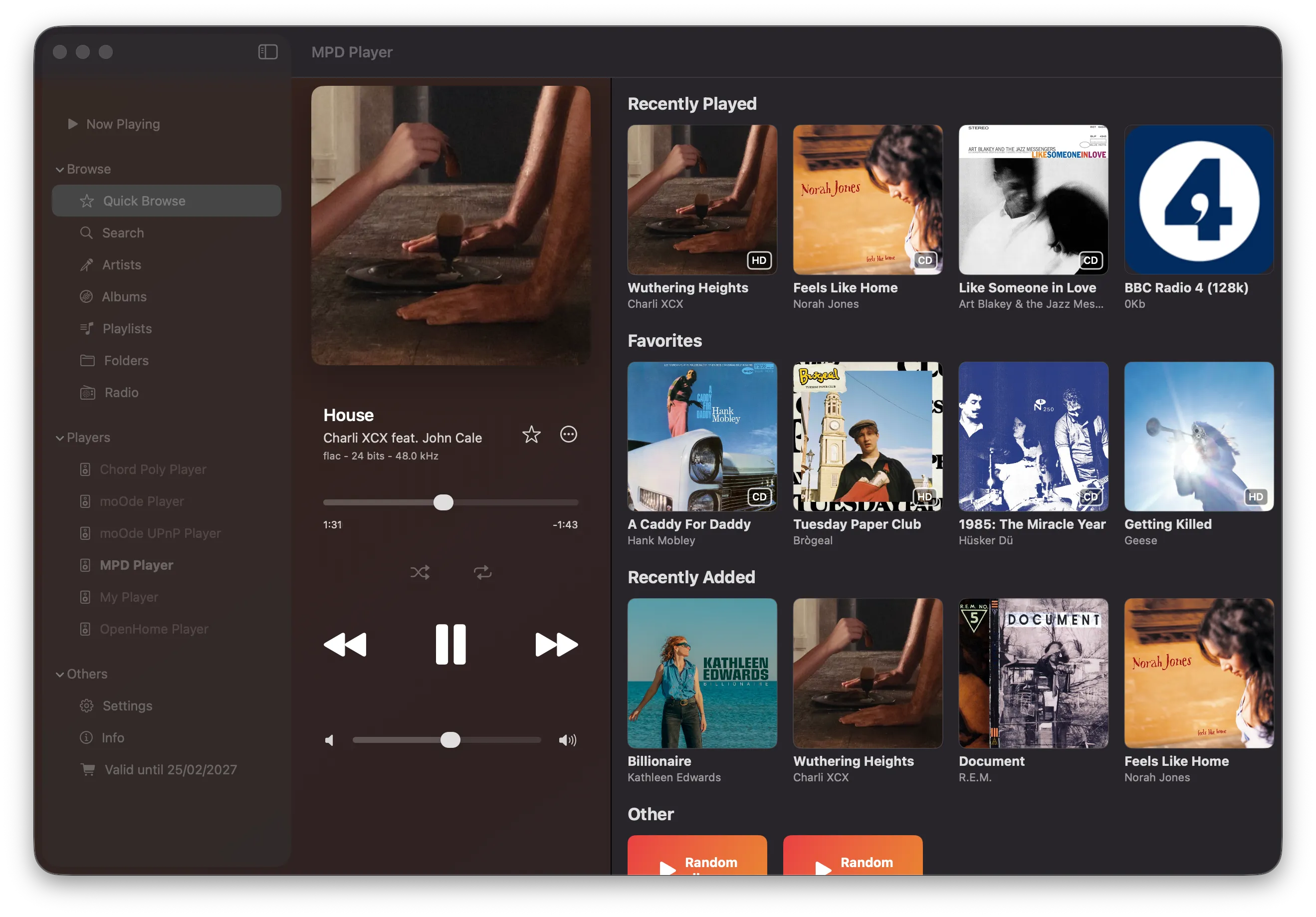Open the Getting Killed album thumbnail
The height and width of the screenshot is (917, 1316).
(x=1198, y=436)
